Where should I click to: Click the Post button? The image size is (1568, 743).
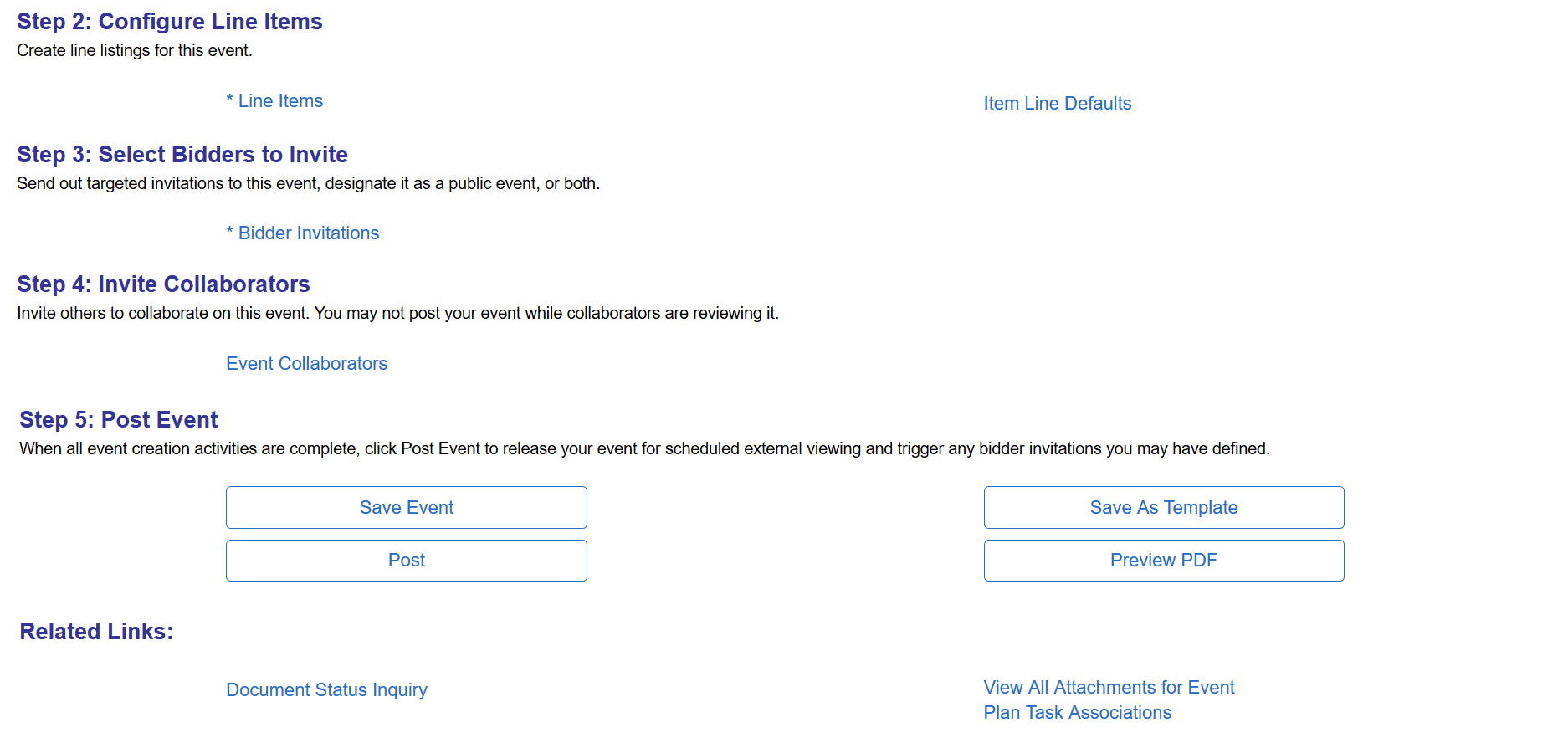(x=407, y=561)
